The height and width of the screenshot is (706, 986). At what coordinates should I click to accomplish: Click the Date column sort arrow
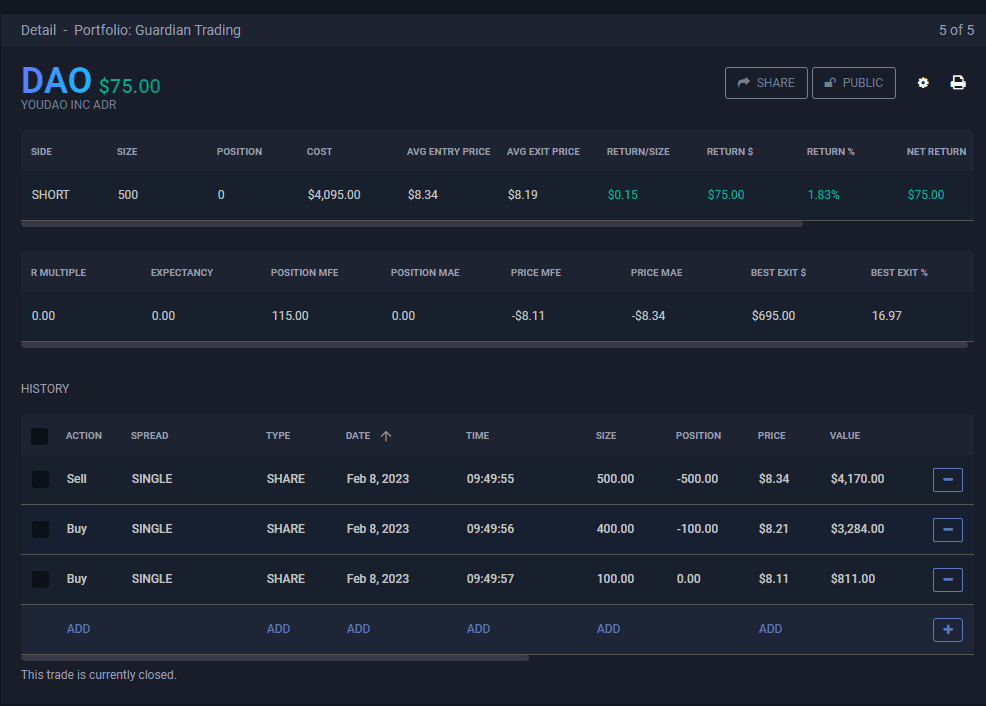click(x=386, y=436)
